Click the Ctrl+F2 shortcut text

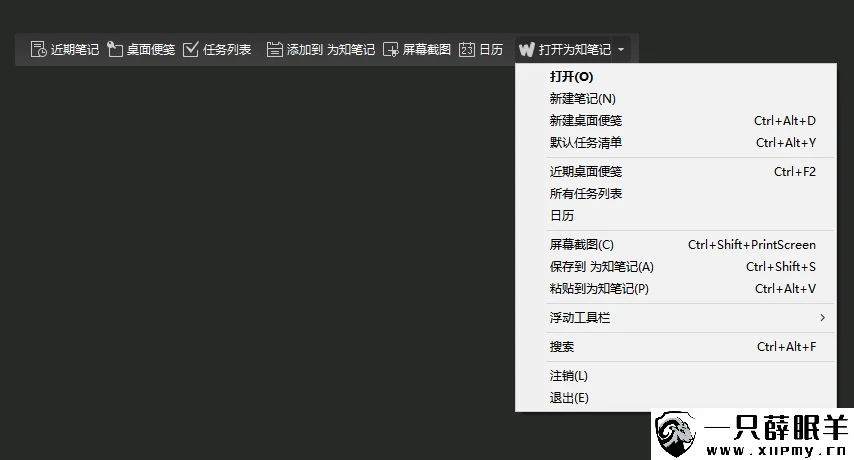pos(795,171)
